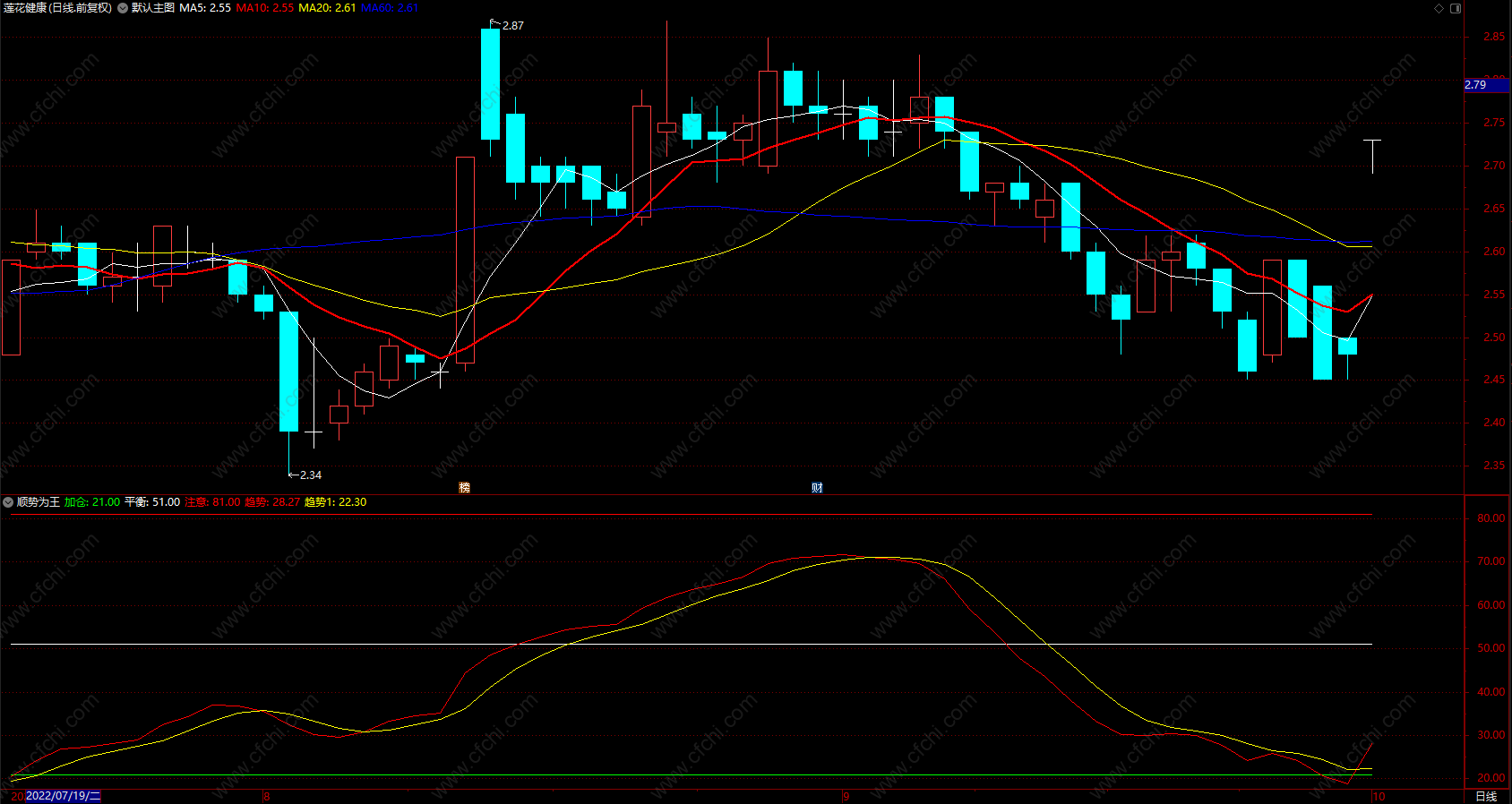Click the 日线 period label at bottom right
The height and width of the screenshot is (804, 1512).
tap(1486, 796)
